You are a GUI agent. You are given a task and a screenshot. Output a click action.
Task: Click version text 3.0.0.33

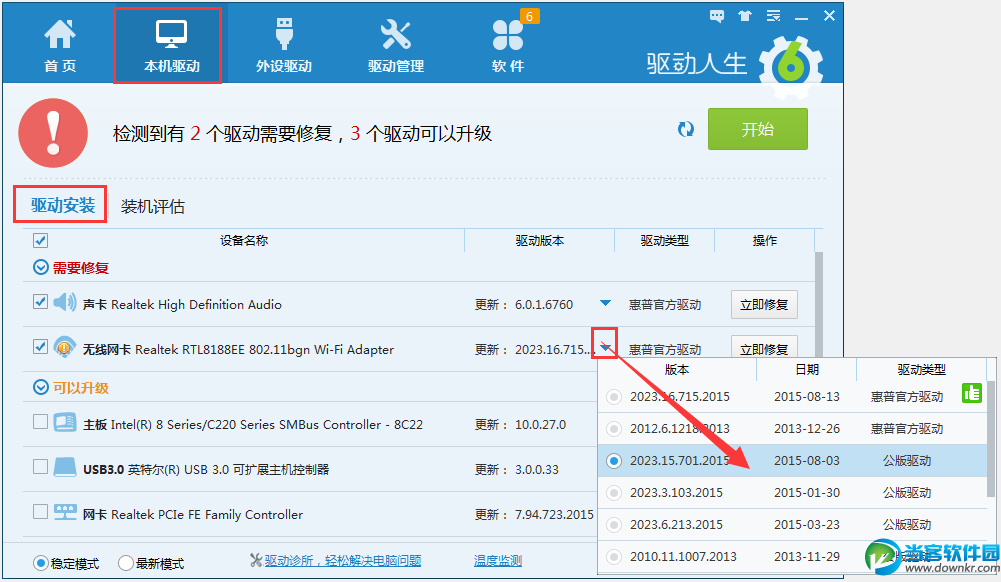pos(537,470)
